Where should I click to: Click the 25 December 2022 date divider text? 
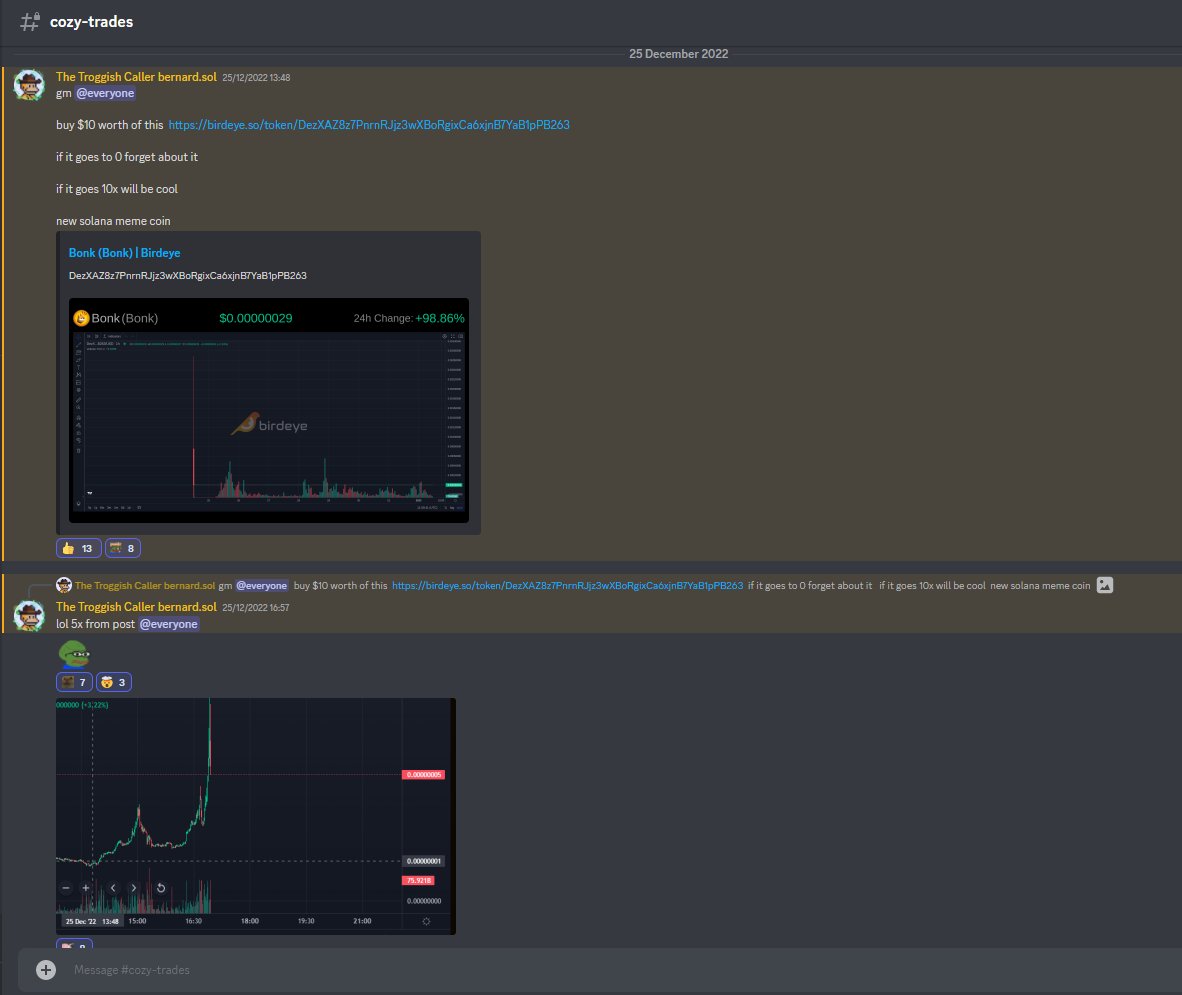678,54
